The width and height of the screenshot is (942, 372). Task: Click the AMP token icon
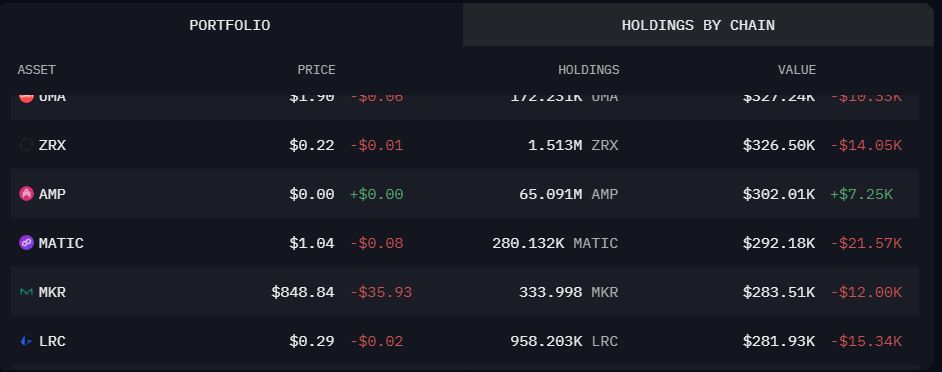pyautogui.click(x=26, y=194)
